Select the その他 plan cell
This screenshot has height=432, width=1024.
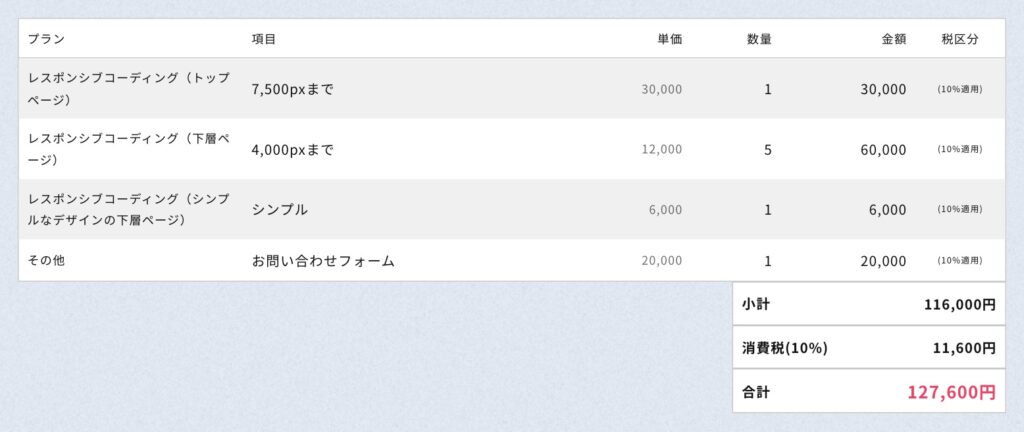tap(46, 261)
